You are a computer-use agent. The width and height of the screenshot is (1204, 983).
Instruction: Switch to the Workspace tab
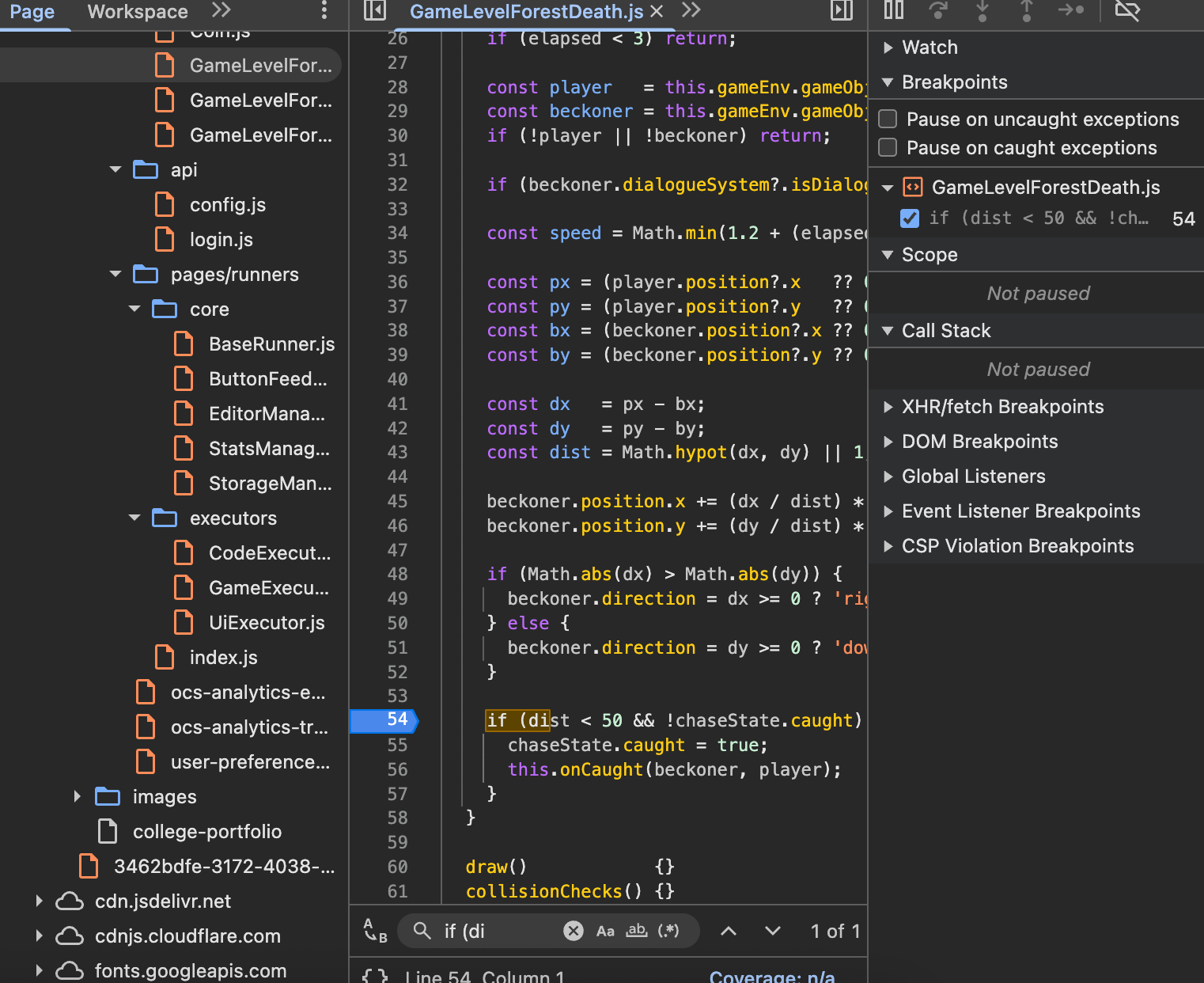[138, 11]
